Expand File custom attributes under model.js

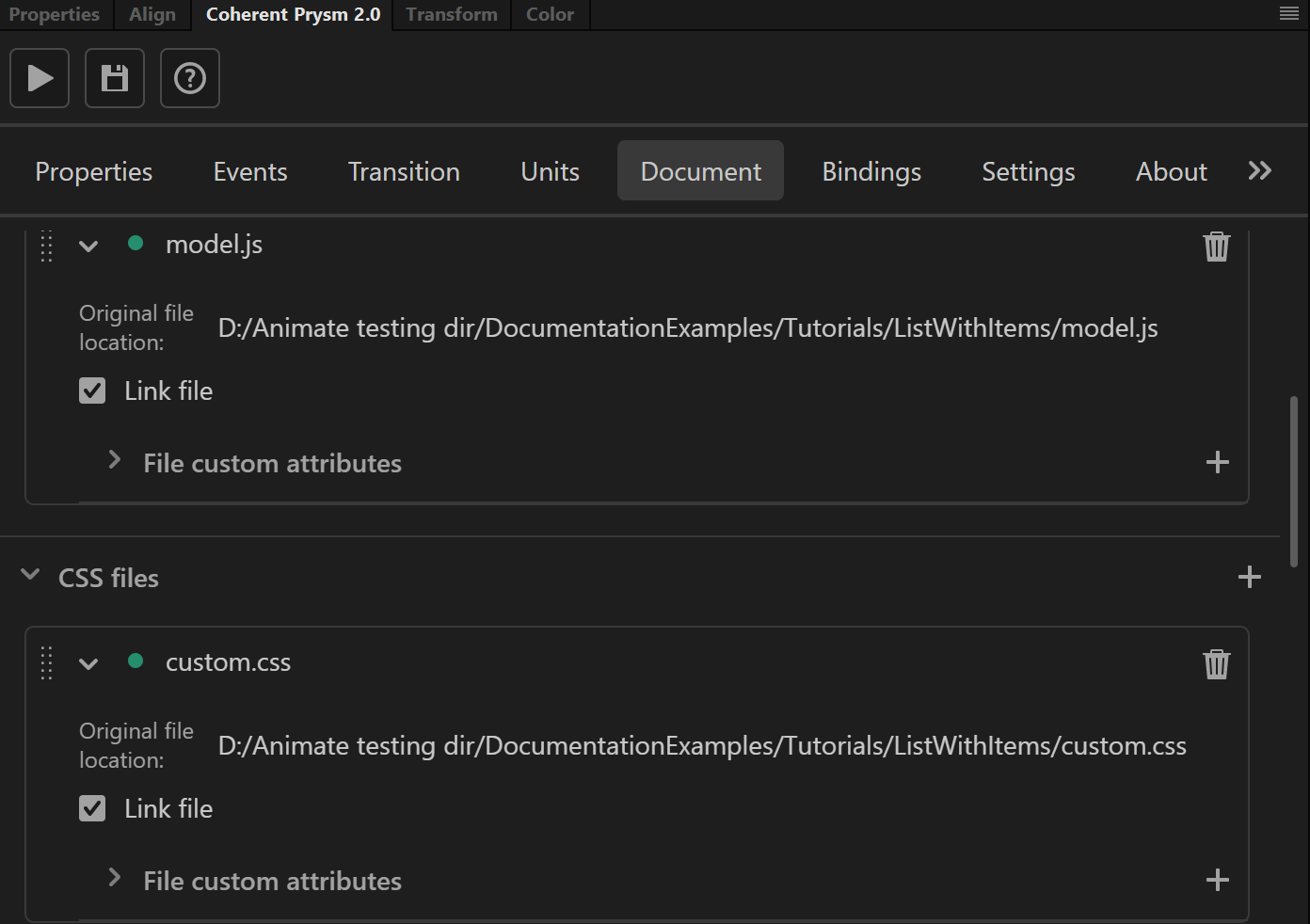[x=115, y=459]
